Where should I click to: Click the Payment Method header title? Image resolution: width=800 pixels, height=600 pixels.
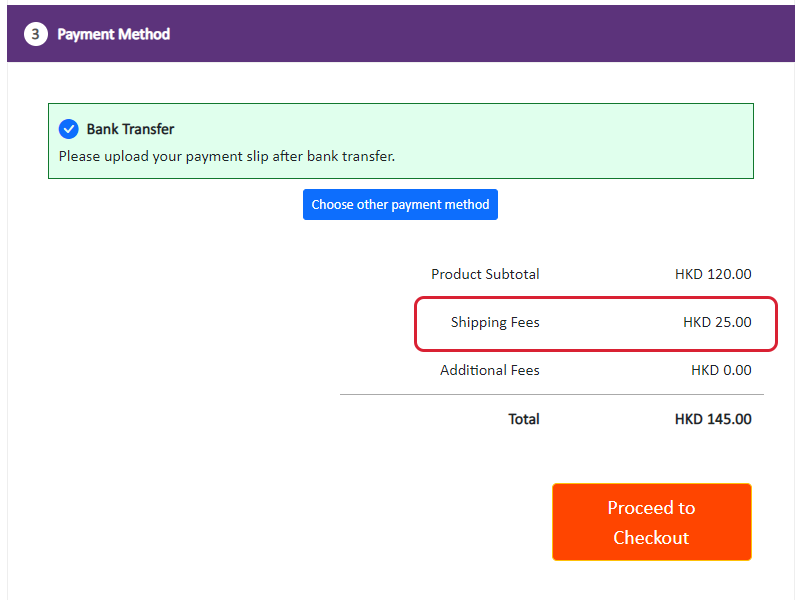click(113, 34)
